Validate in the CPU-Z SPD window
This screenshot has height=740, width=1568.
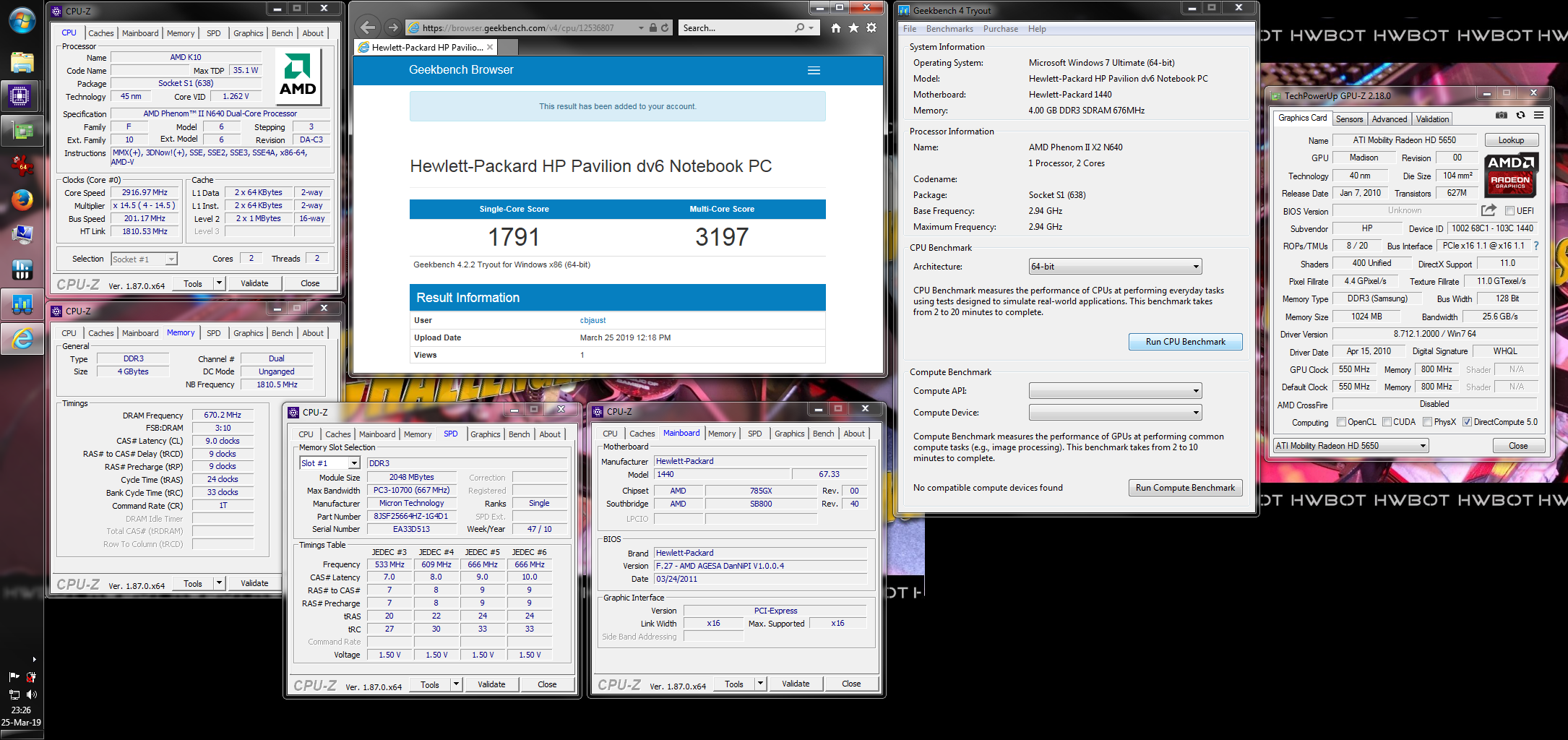coord(491,684)
